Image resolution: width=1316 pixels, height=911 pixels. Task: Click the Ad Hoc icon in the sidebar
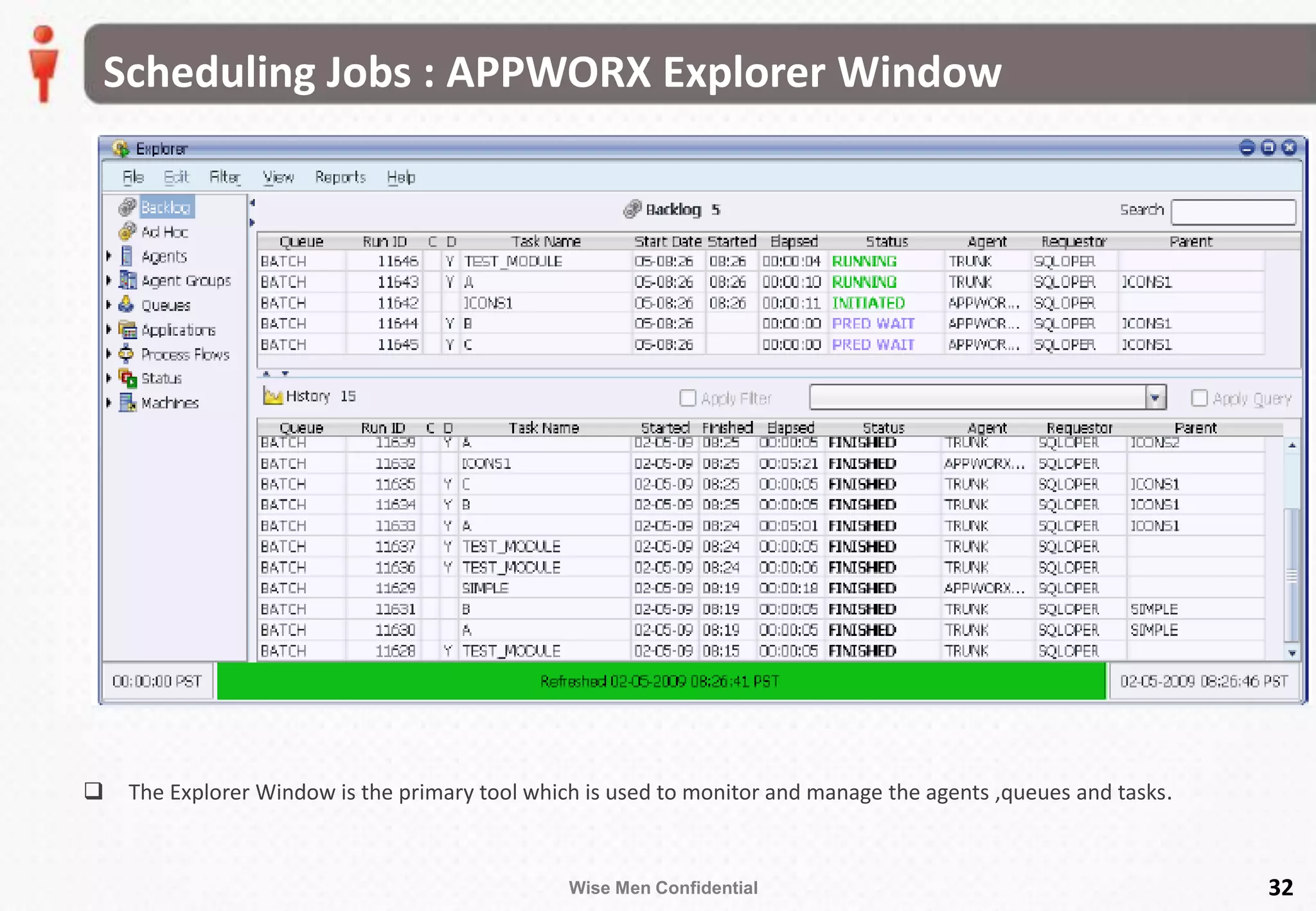[127, 231]
